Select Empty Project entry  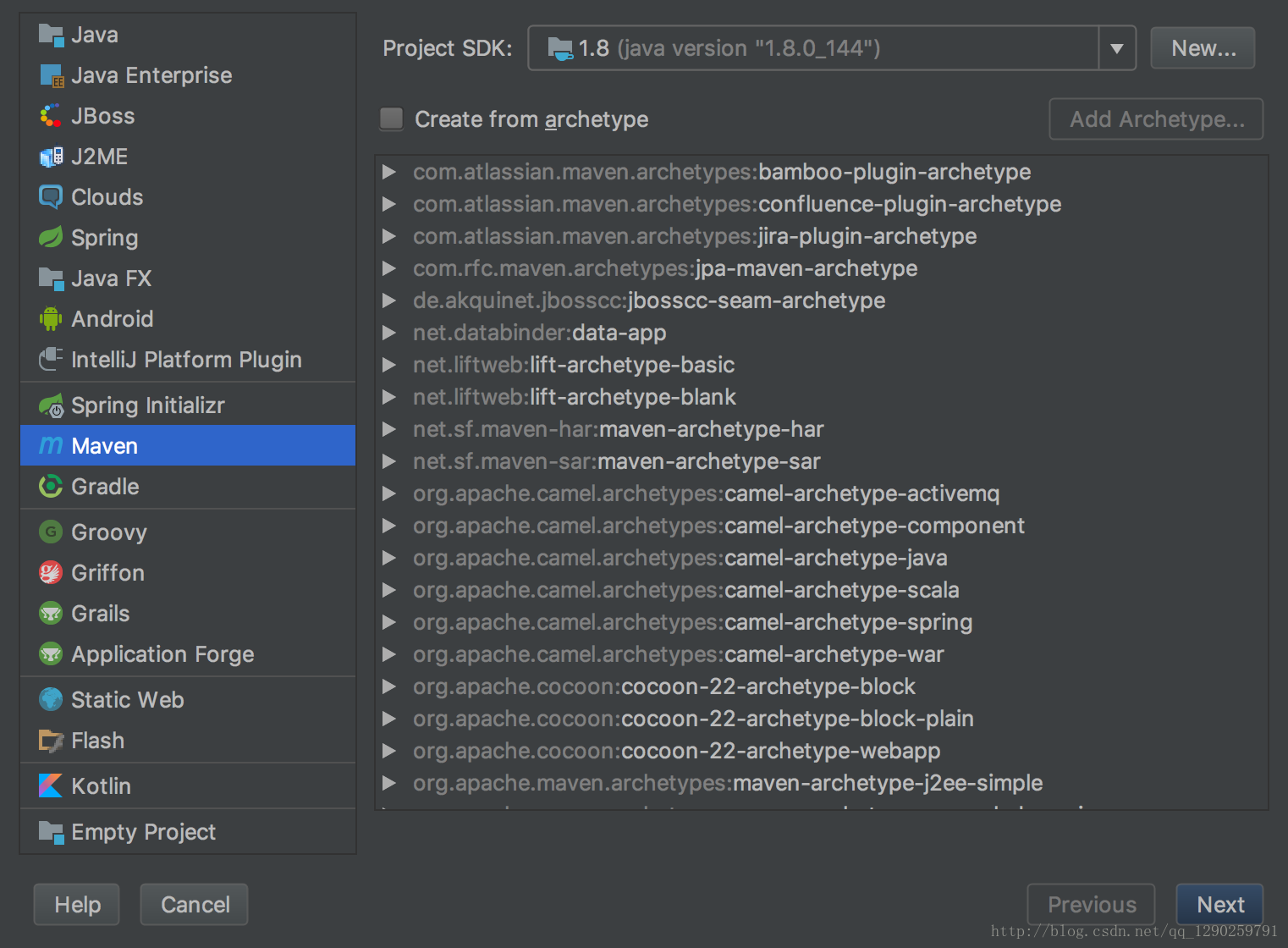click(x=188, y=832)
